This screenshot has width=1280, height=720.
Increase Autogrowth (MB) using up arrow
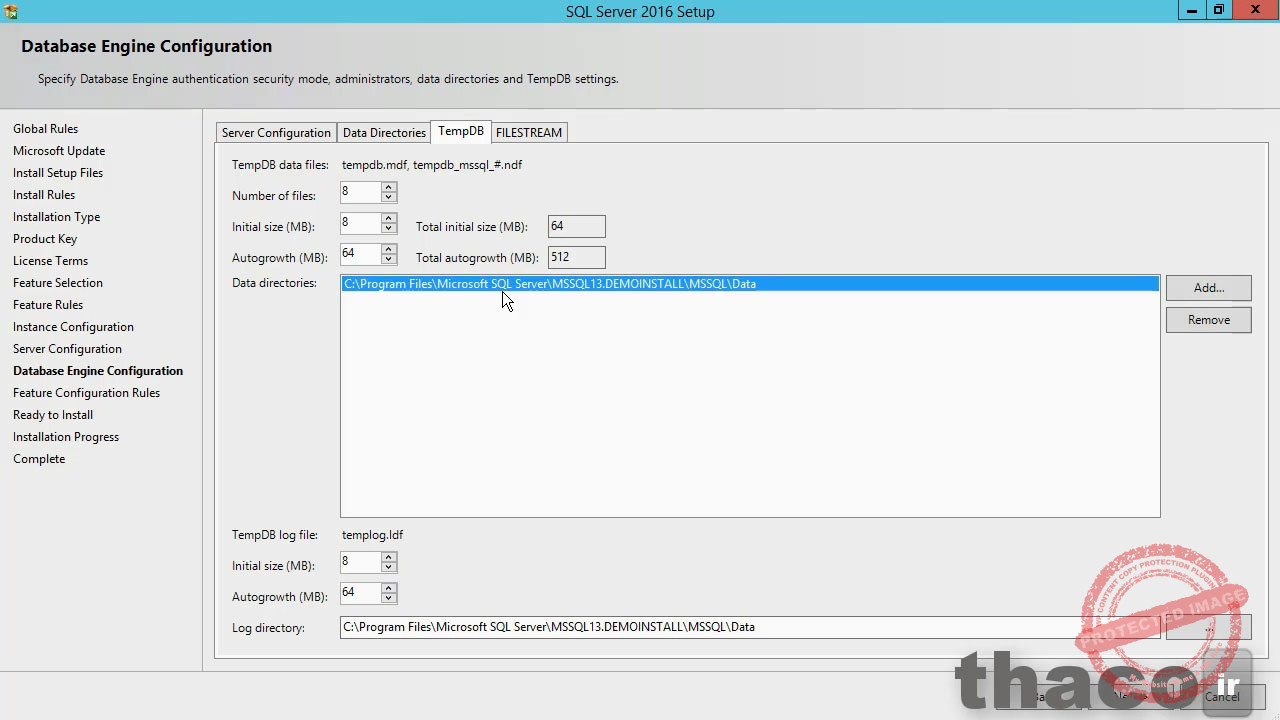click(x=388, y=249)
